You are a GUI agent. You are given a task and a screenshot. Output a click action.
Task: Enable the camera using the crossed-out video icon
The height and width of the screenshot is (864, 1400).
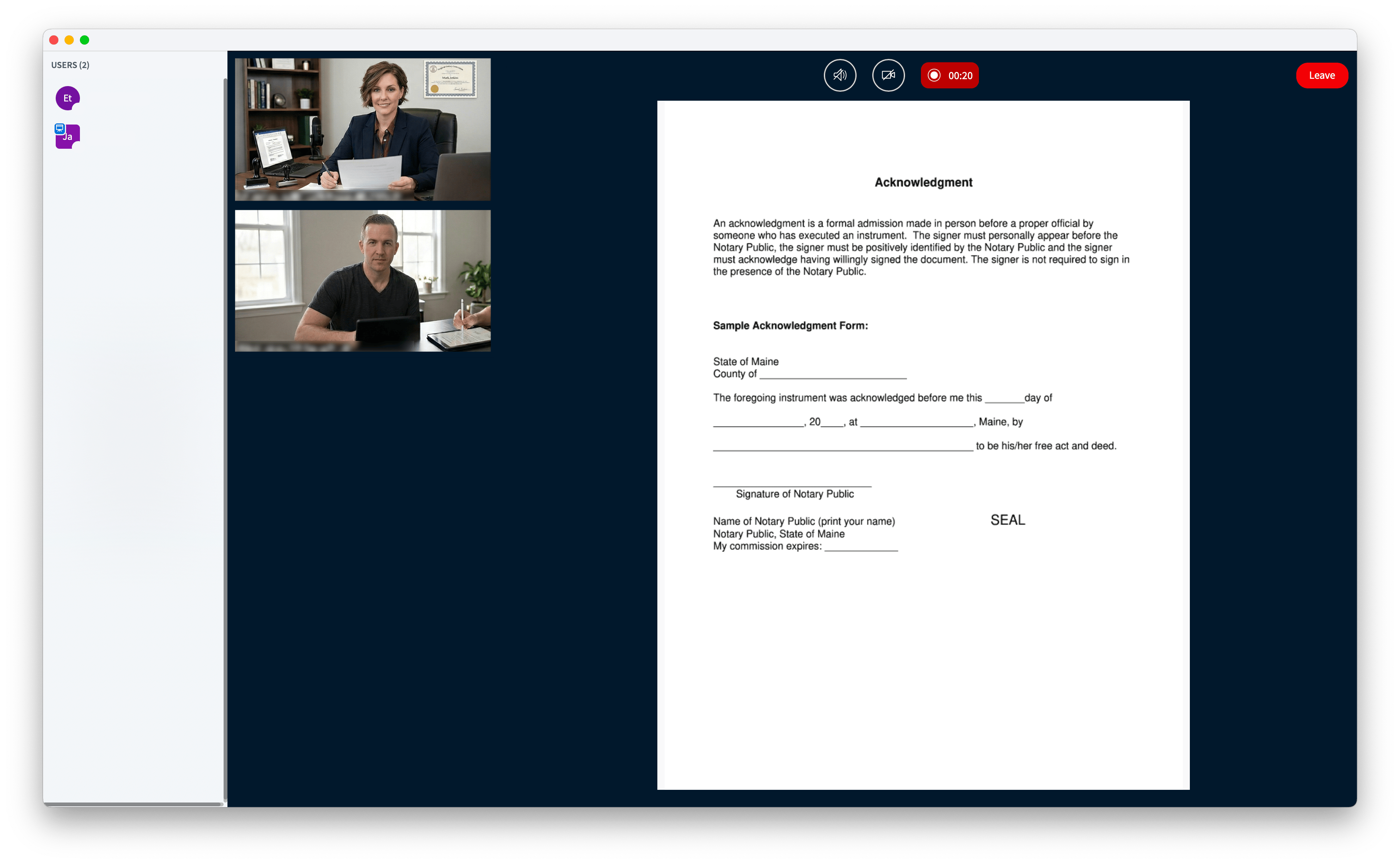click(x=888, y=75)
